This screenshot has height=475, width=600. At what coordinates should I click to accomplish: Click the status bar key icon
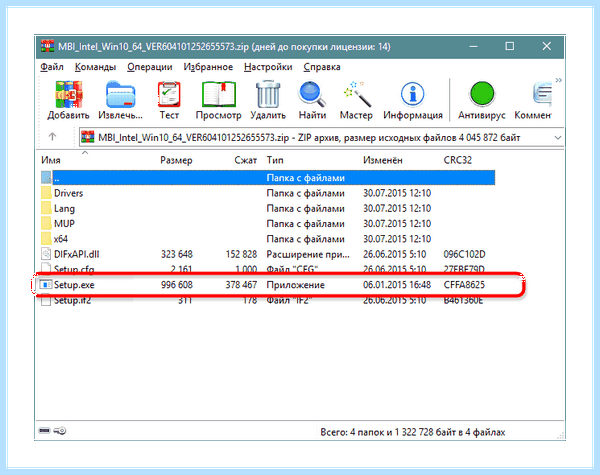(x=60, y=431)
